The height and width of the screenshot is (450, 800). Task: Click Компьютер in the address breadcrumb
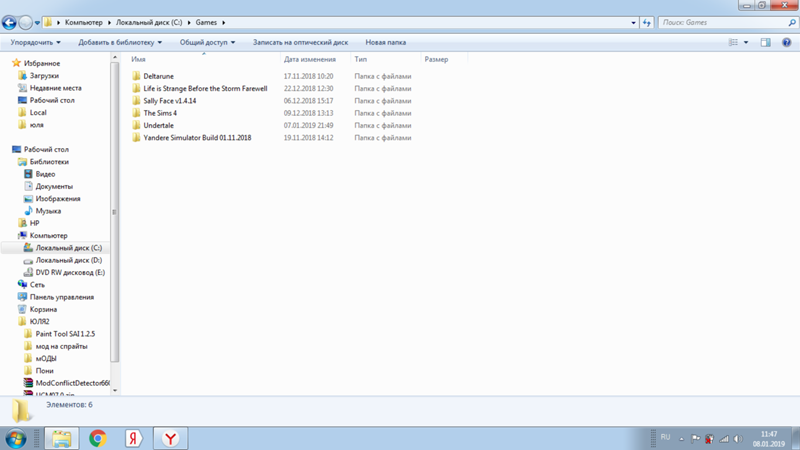pos(84,22)
